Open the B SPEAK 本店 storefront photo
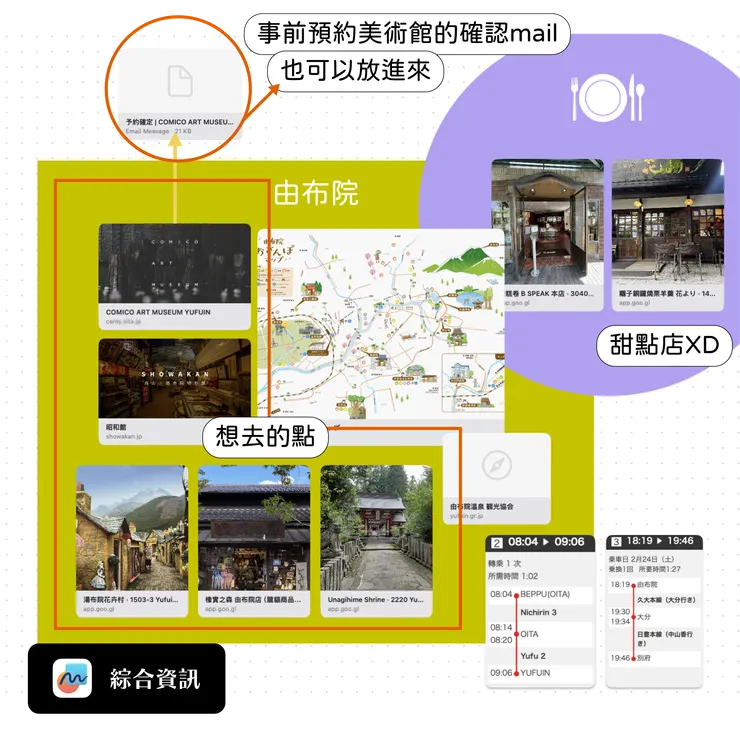The height and width of the screenshot is (740, 740). click(x=547, y=222)
